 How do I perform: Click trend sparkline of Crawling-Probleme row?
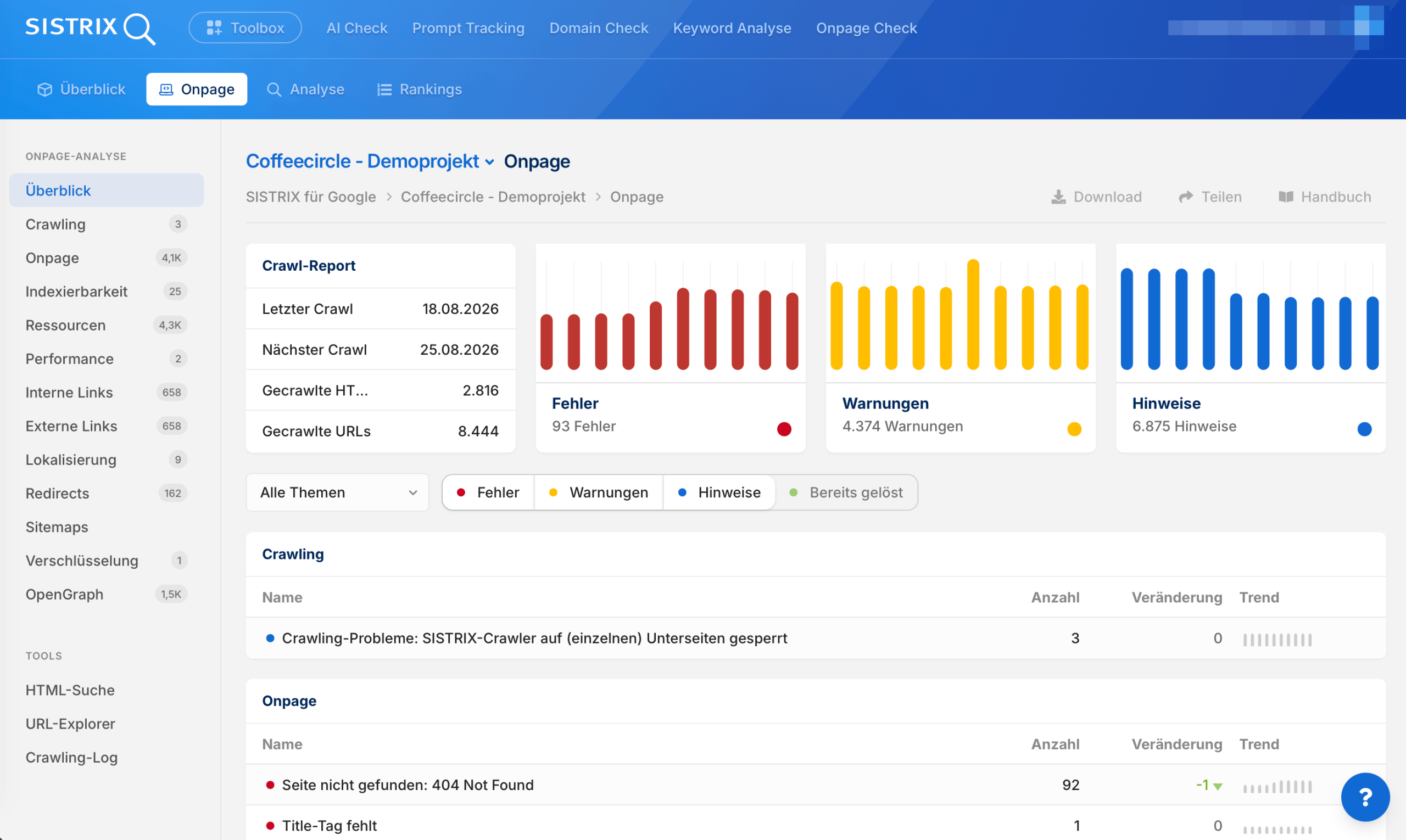1277,640
